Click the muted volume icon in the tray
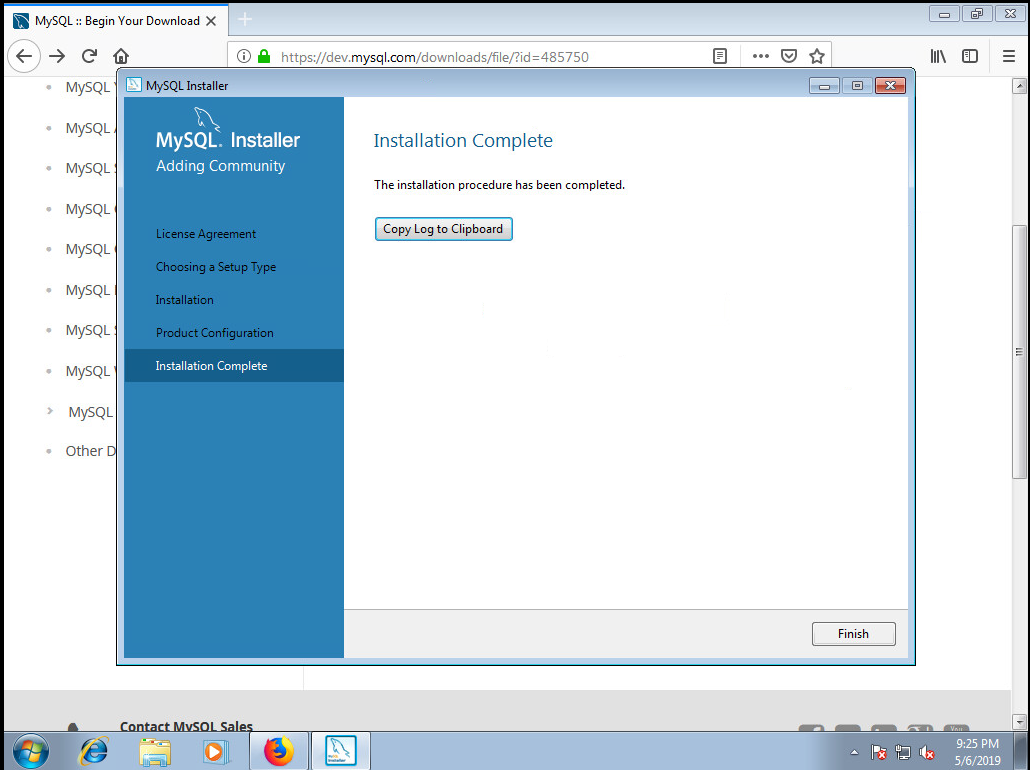The height and width of the screenshot is (770, 1030). coord(927,752)
